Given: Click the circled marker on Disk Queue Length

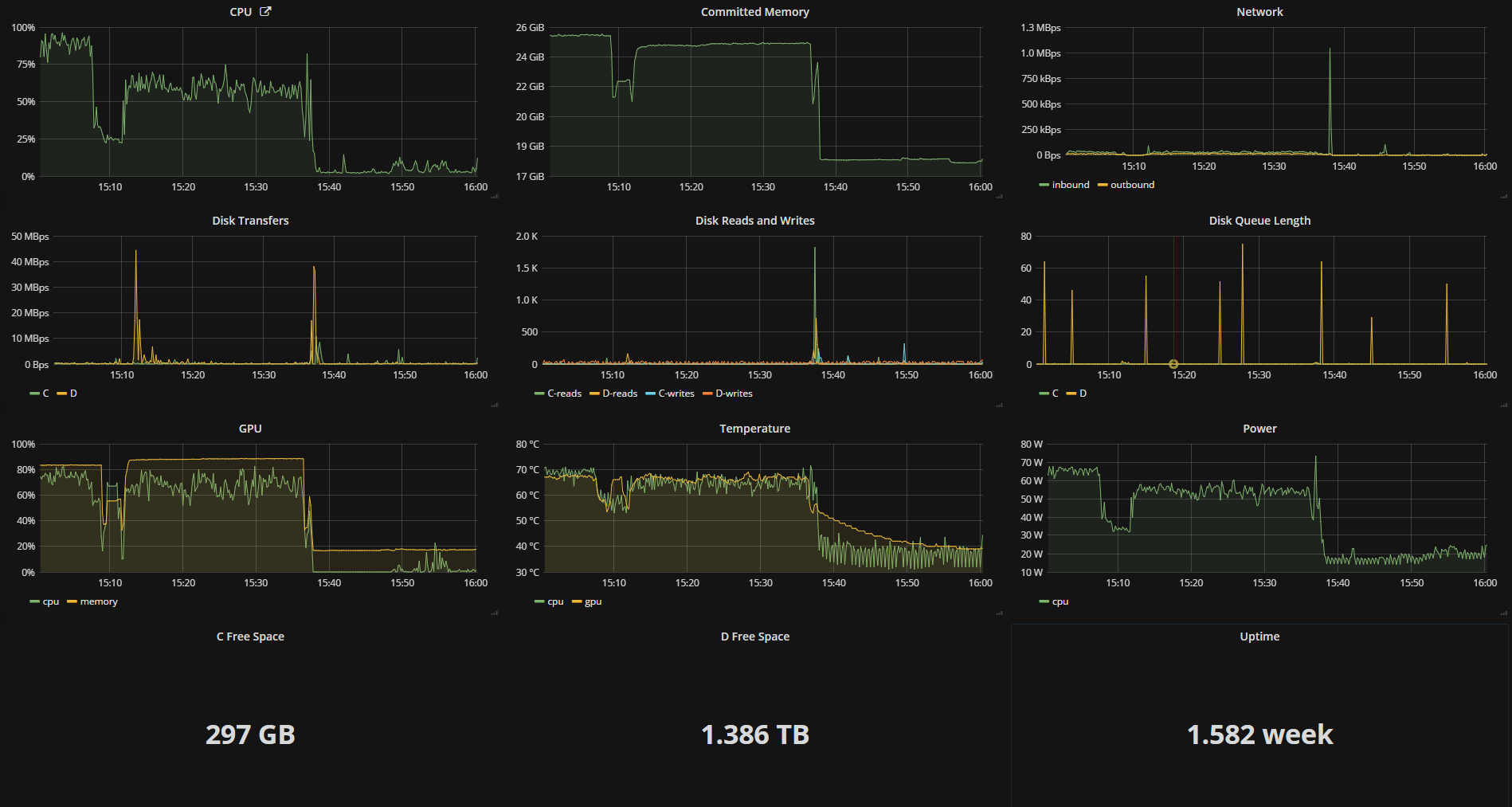Looking at the screenshot, I should 1173,364.
